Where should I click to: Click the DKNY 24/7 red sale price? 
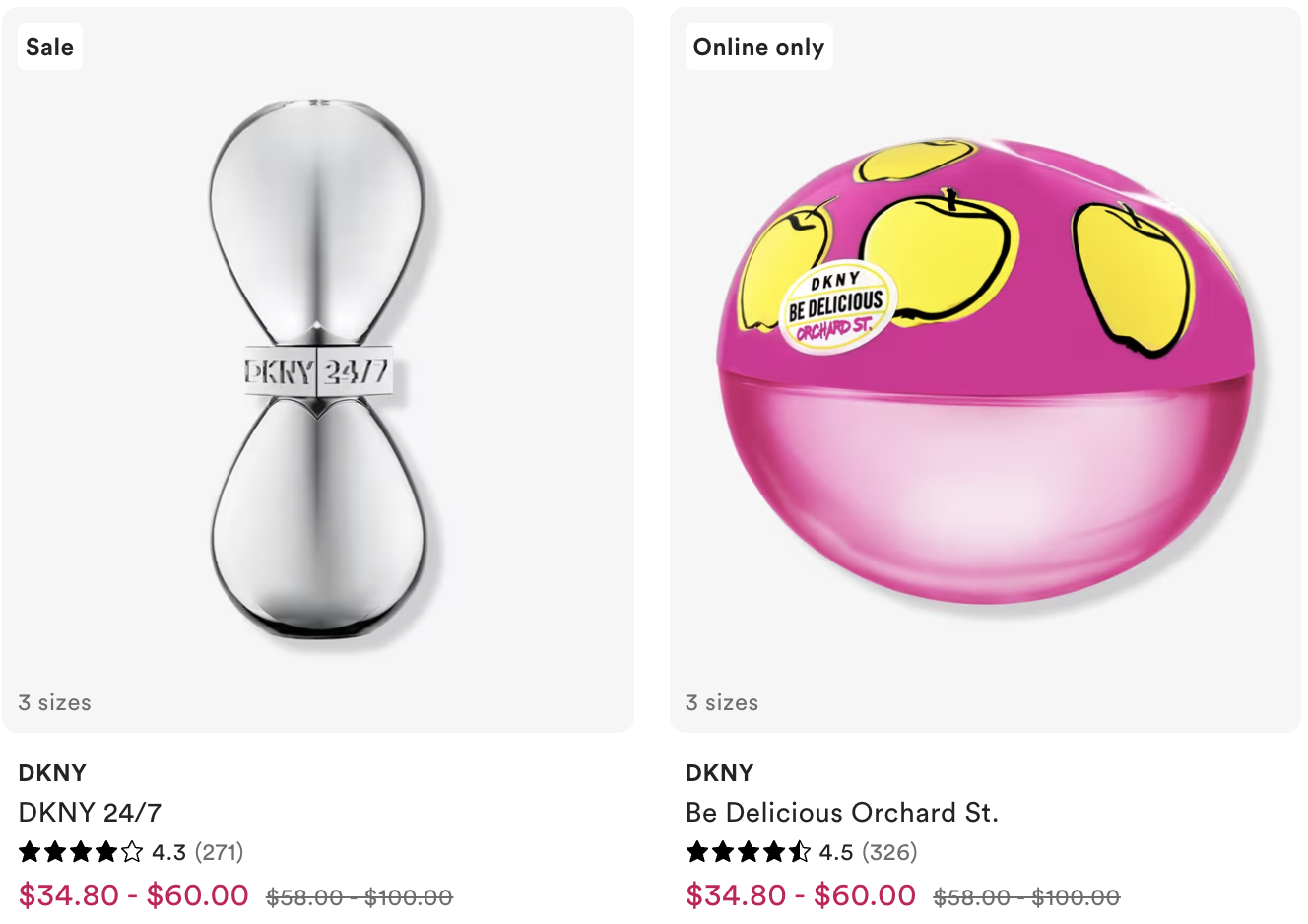tap(134, 895)
